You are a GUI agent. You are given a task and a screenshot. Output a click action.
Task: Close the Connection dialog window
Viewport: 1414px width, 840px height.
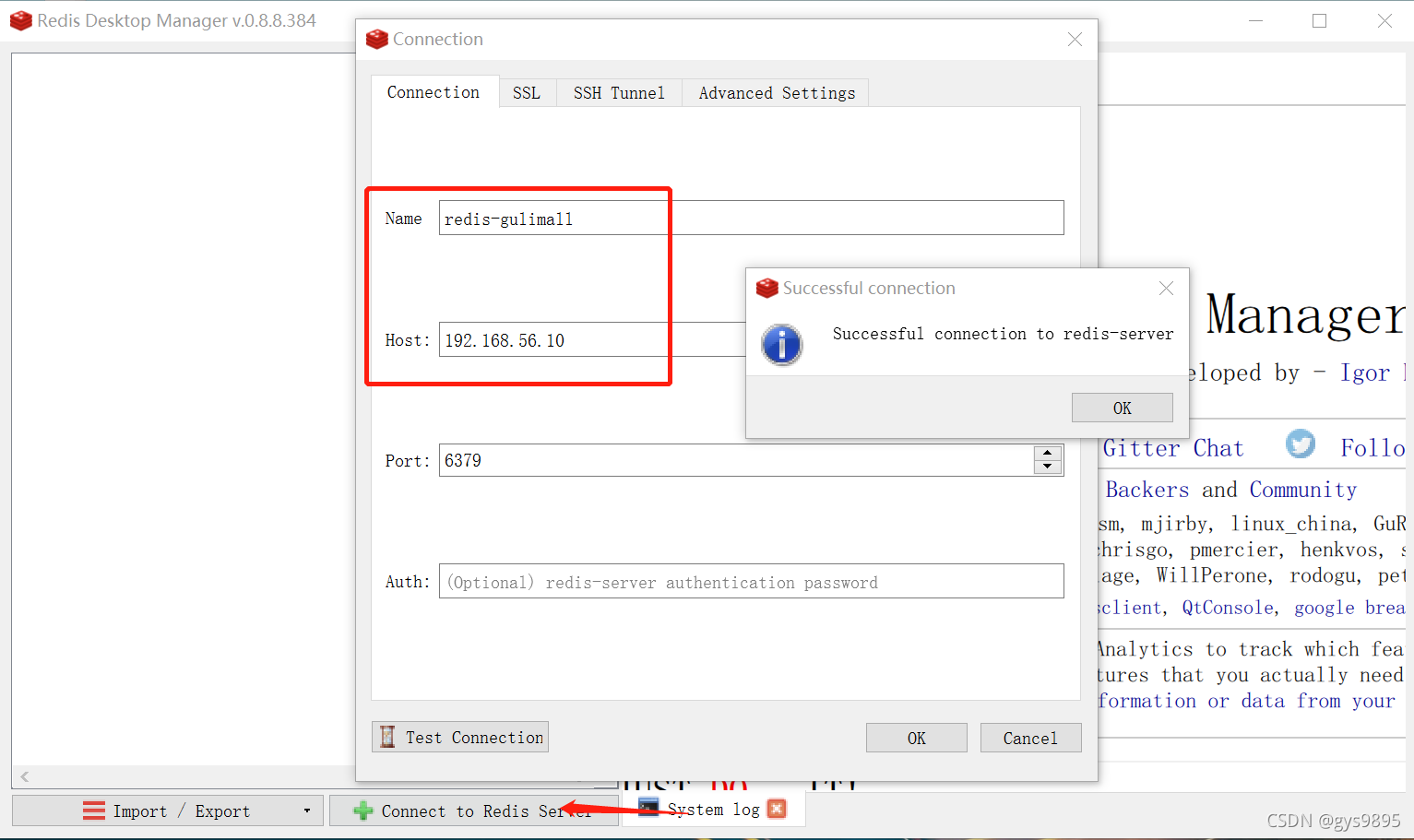1075,40
